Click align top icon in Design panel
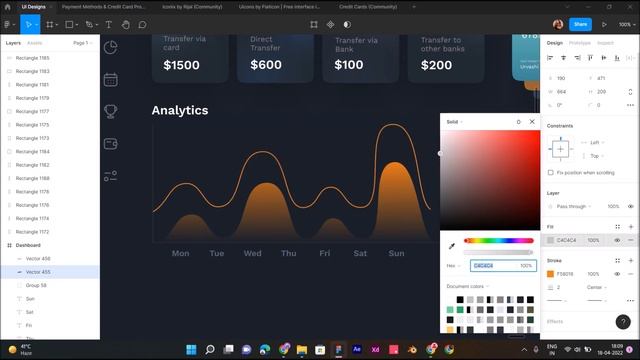The width and height of the screenshot is (640, 360). point(590,58)
